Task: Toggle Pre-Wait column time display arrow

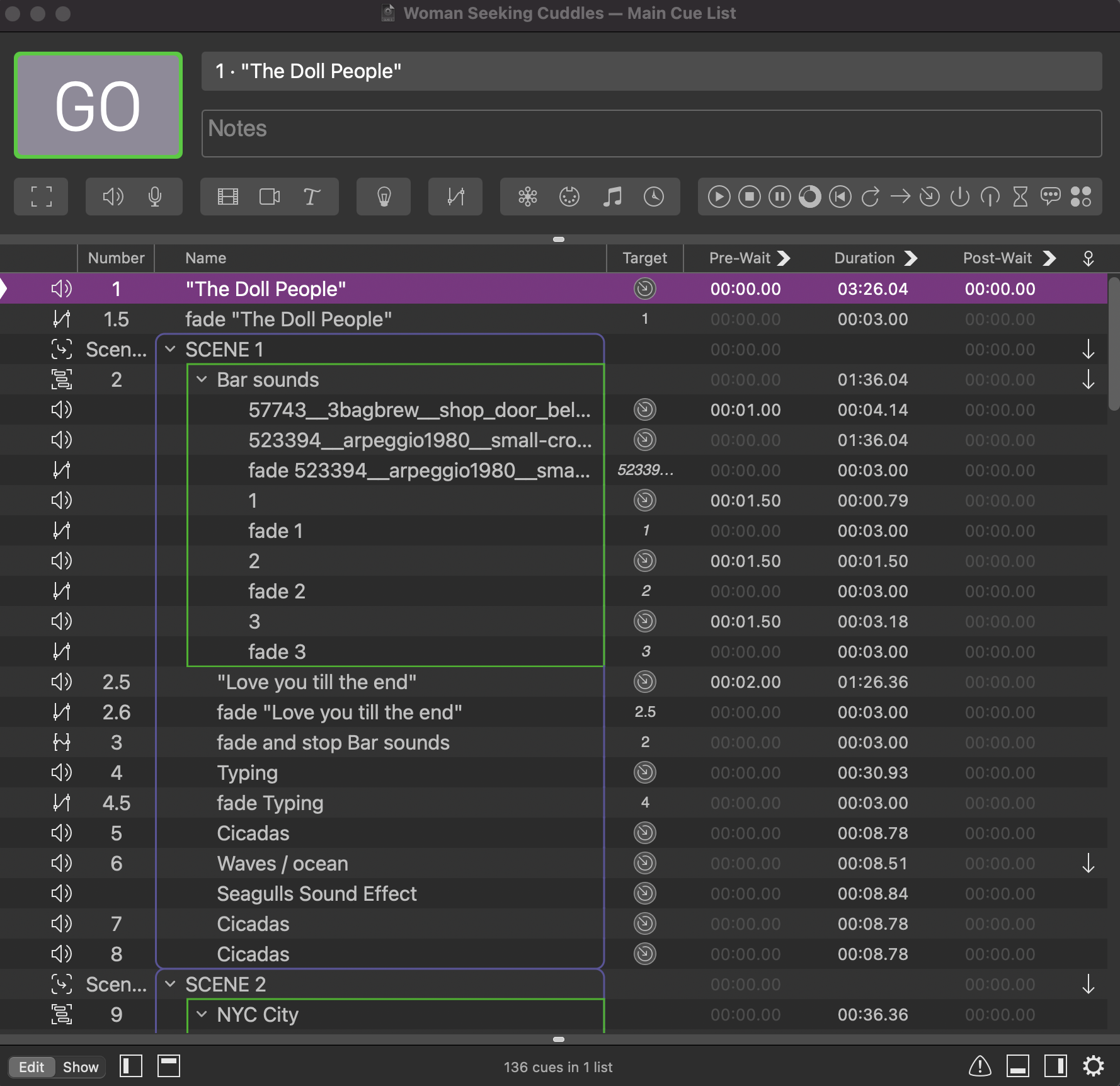Action: pyautogui.click(x=784, y=258)
